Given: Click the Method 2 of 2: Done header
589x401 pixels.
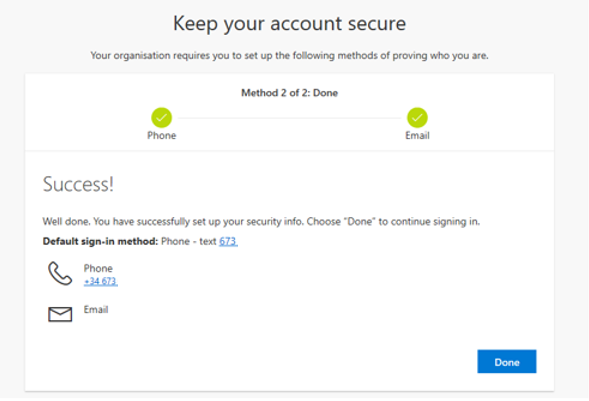Looking at the screenshot, I should [x=289, y=93].
